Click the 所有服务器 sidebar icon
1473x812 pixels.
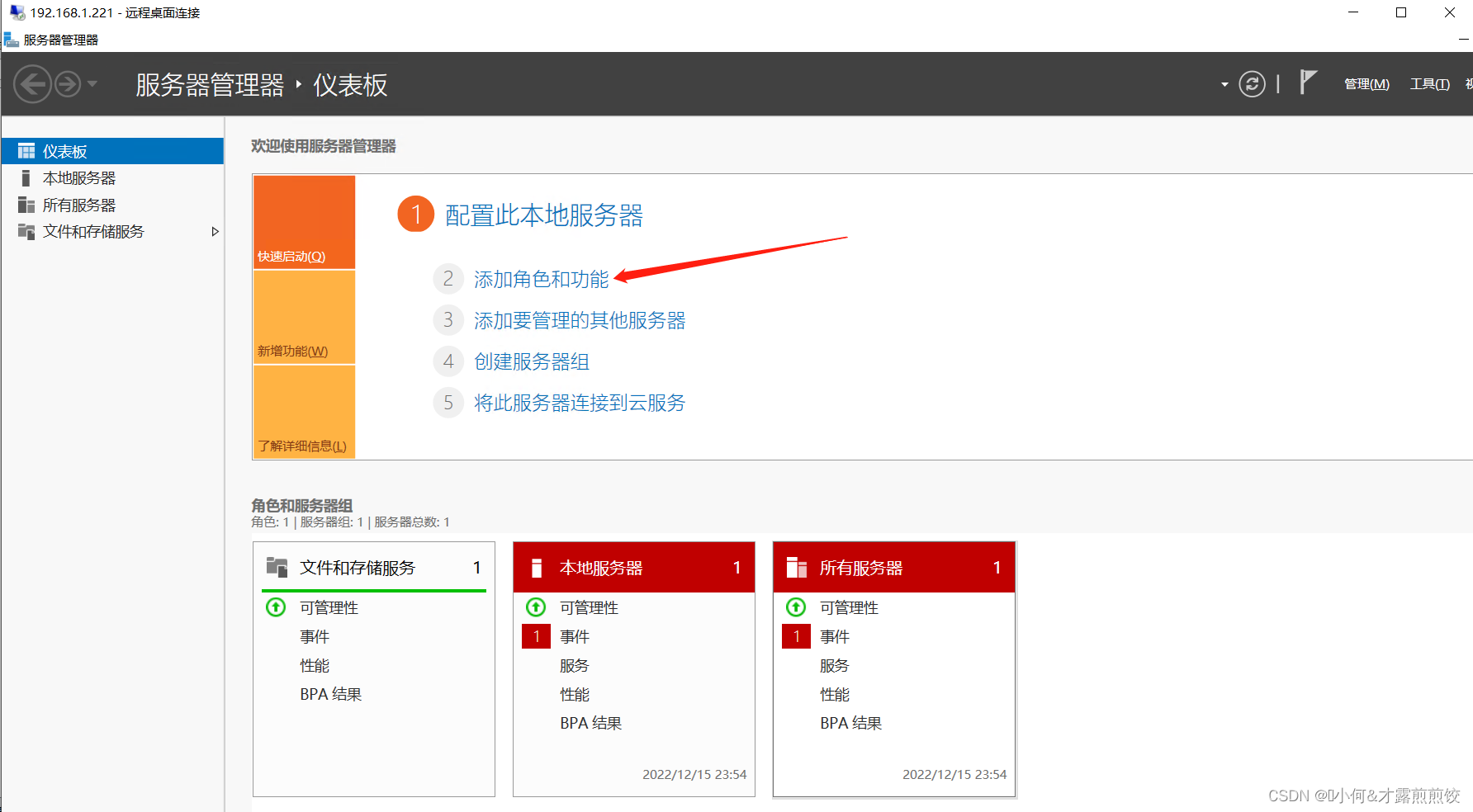click(26, 205)
